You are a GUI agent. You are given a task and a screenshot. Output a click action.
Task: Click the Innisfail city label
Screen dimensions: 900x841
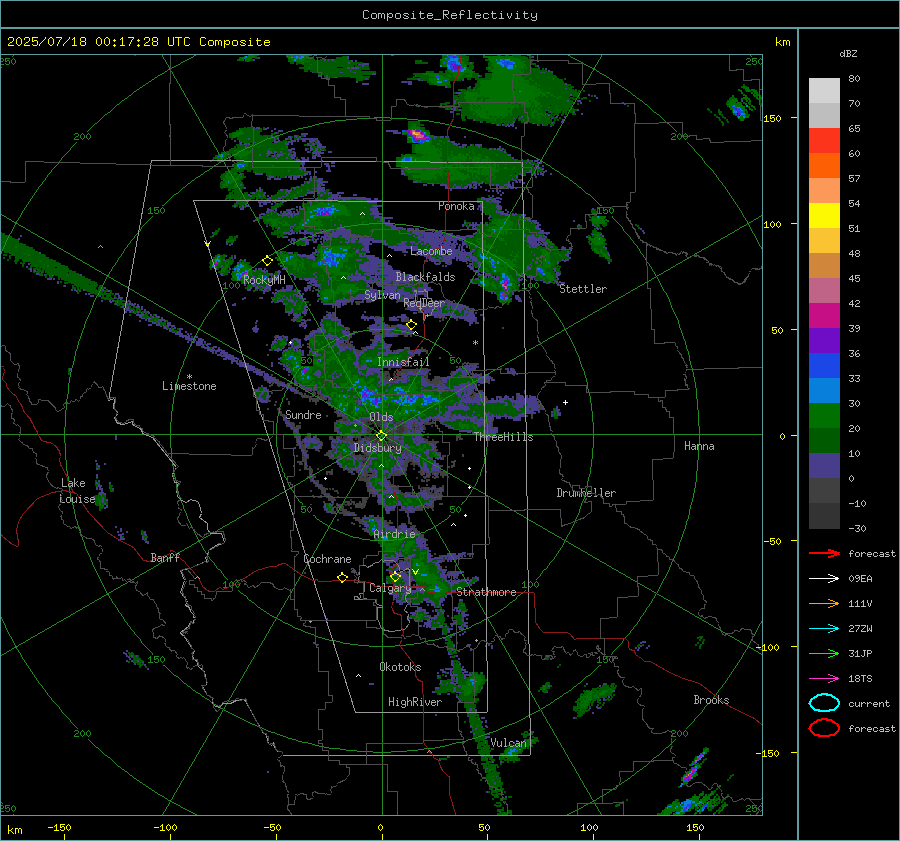click(x=403, y=362)
